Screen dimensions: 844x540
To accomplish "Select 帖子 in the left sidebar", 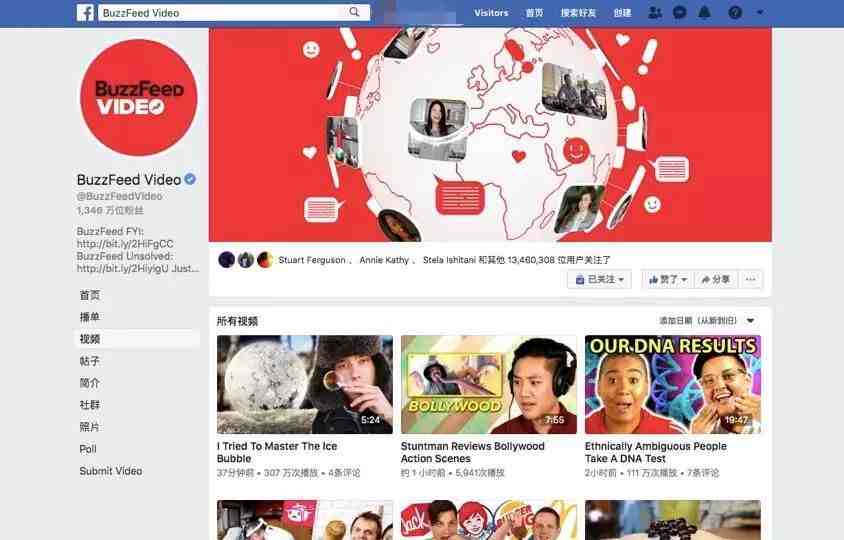I will [90, 361].
